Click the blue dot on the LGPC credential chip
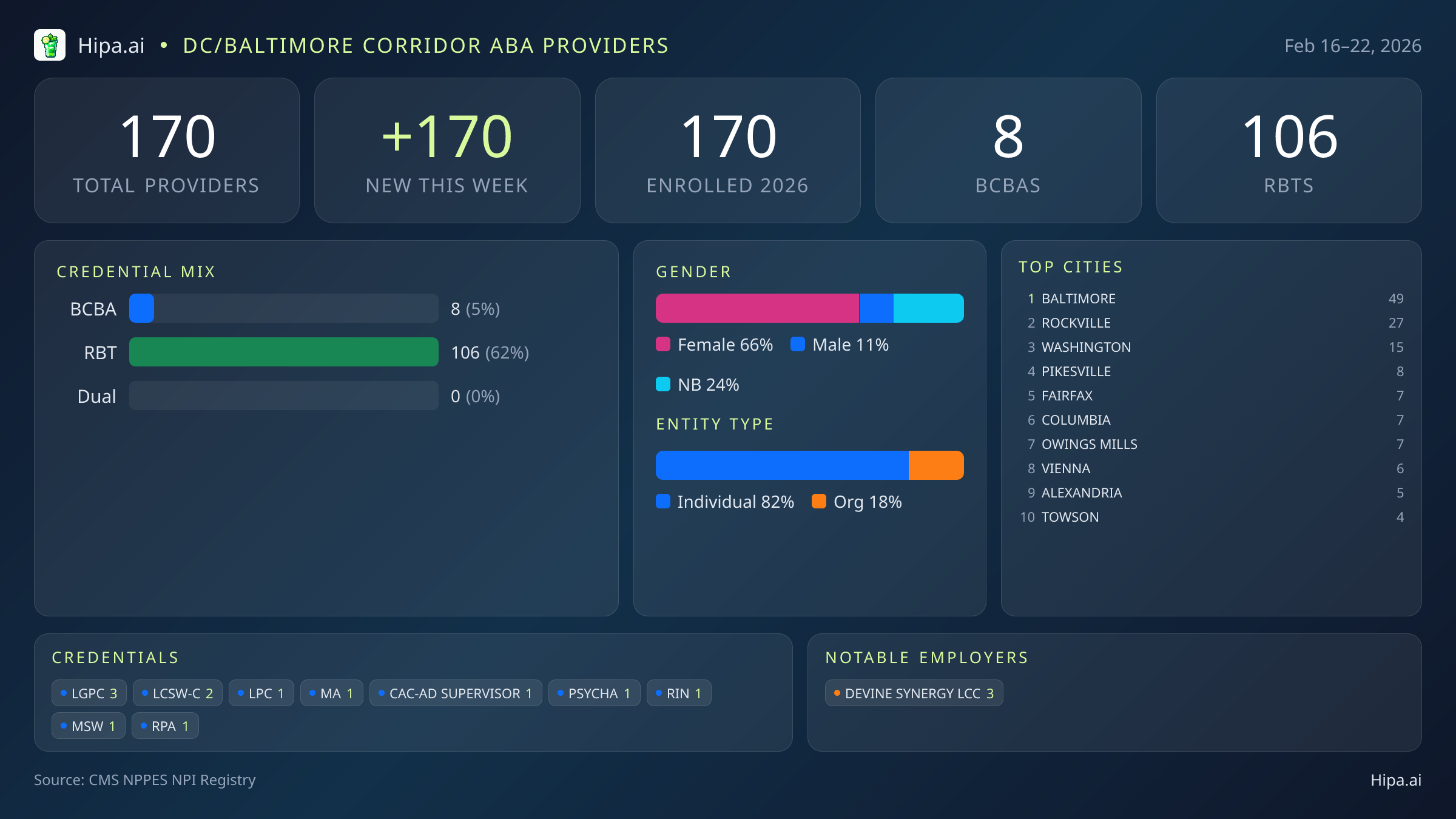The height and width of the screenshot is (819, 1456). pos(63,692)
